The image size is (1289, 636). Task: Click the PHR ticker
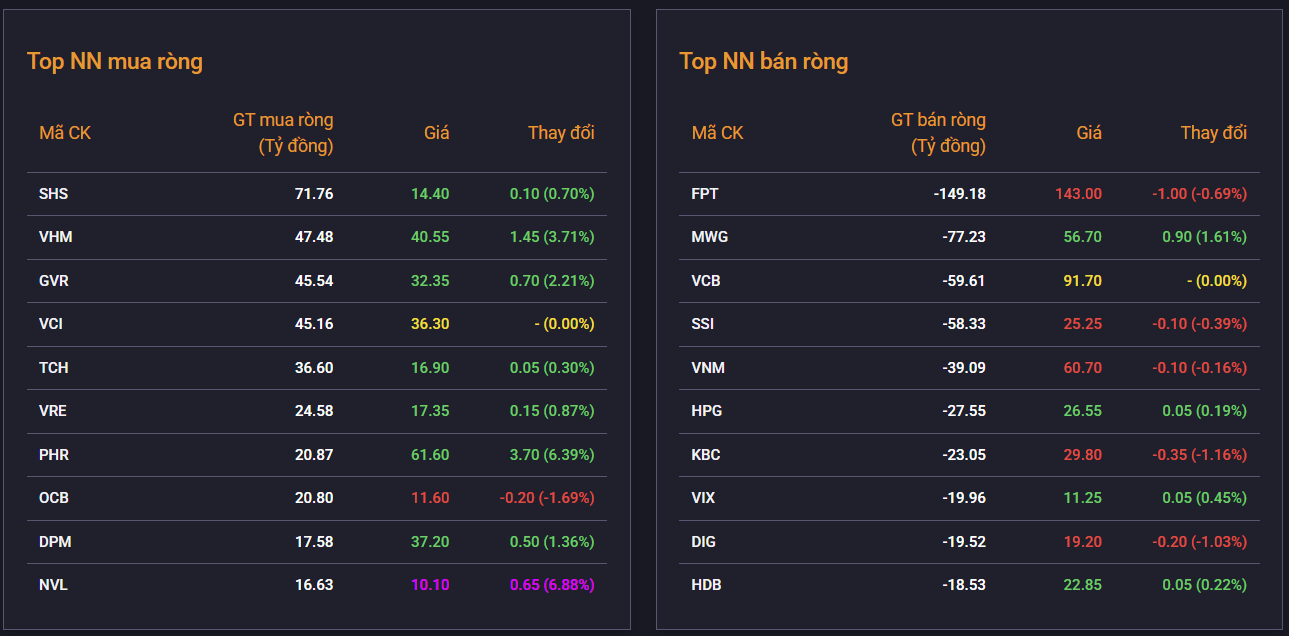[54, 455]
